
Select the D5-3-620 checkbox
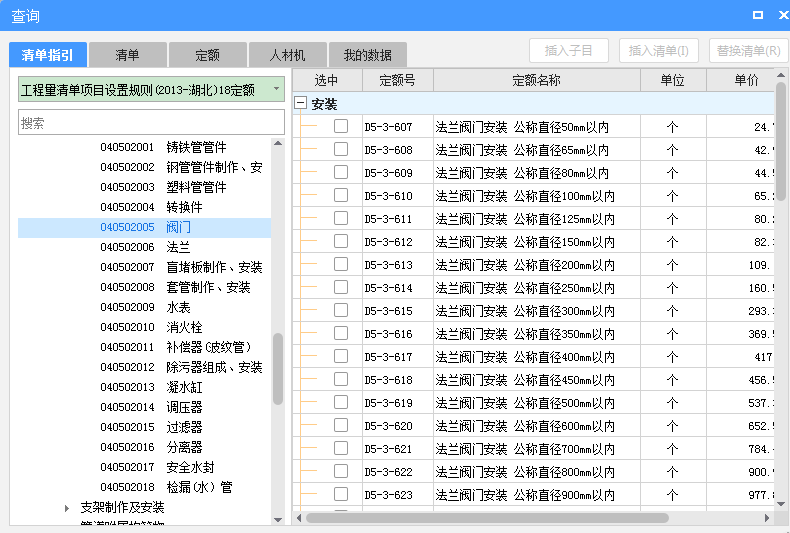[x=341, y=425]
